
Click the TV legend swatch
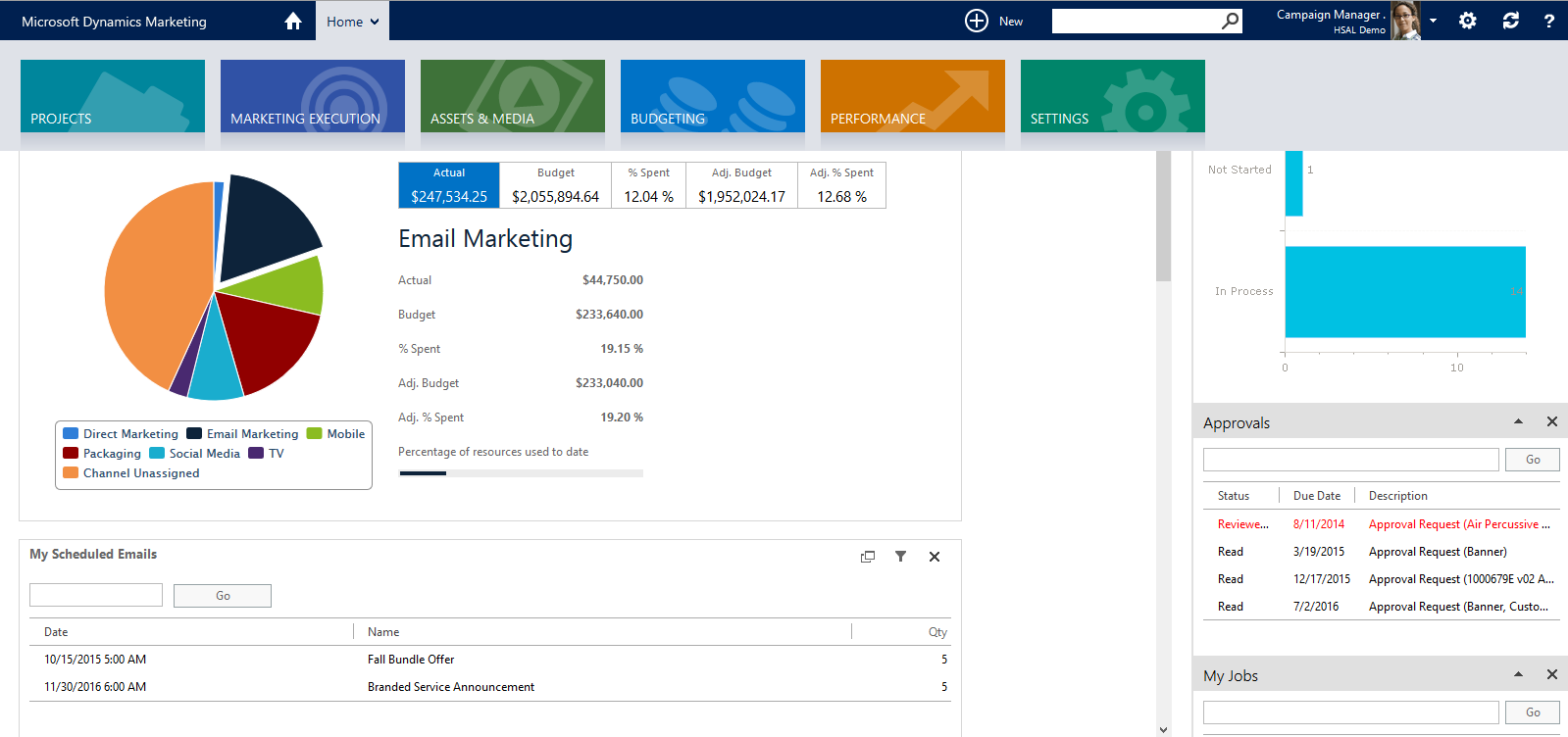[x=256, y=453]
